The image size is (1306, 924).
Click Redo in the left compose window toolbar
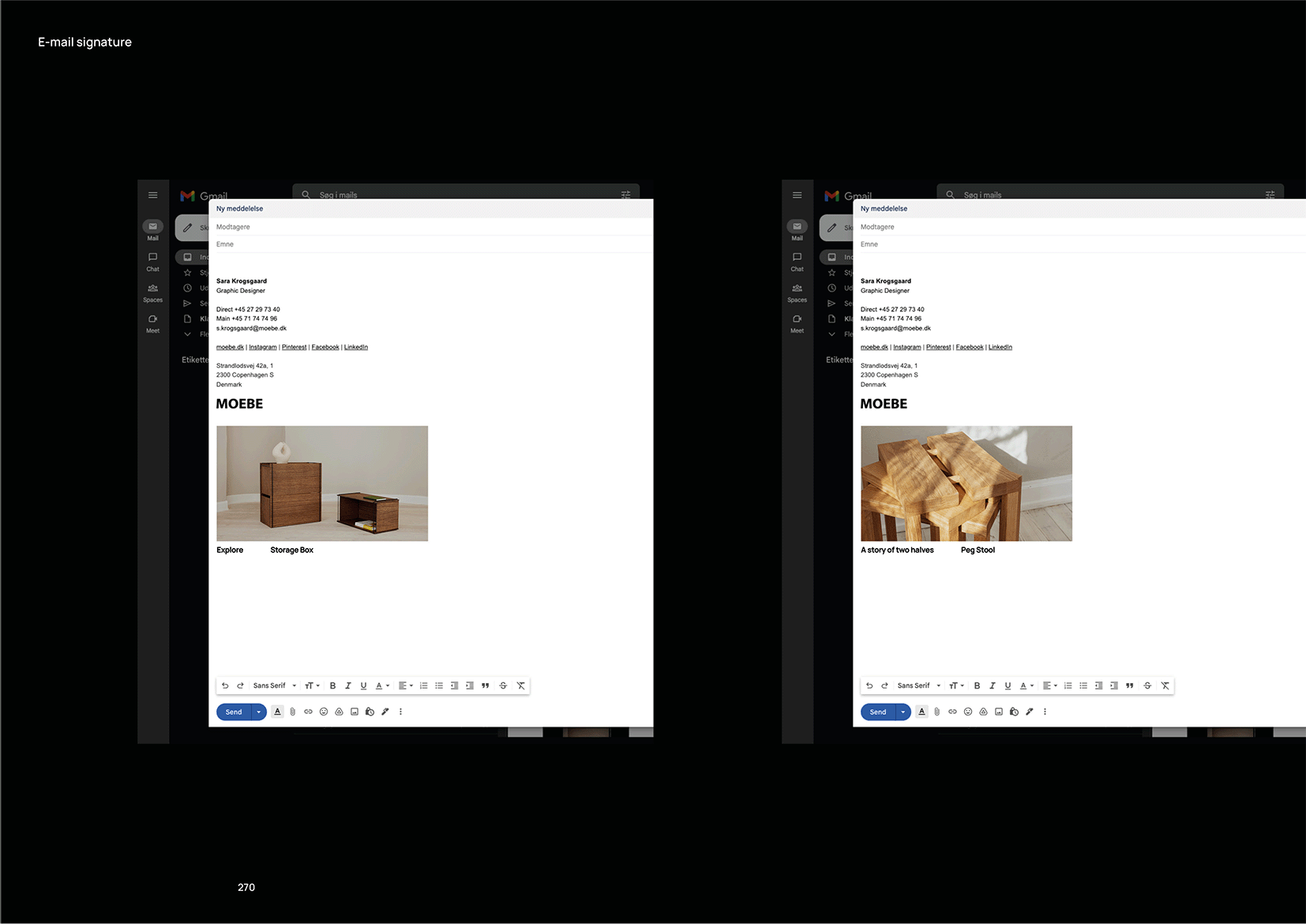point(240,685)
